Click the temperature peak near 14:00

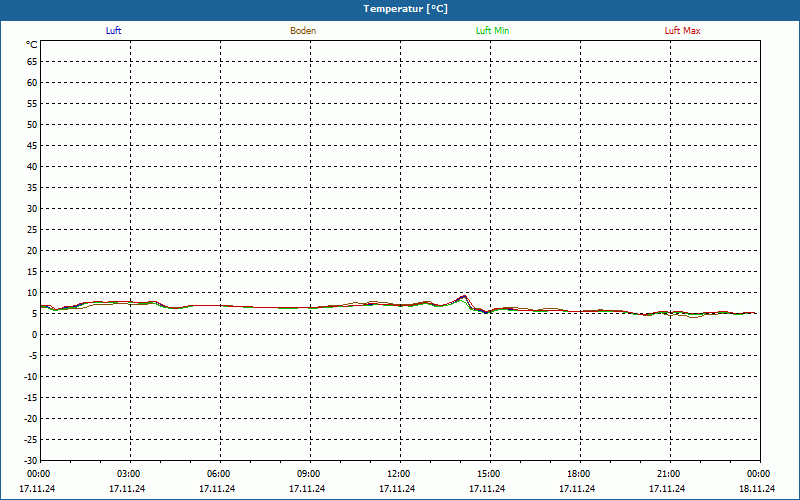coord(463,296)
